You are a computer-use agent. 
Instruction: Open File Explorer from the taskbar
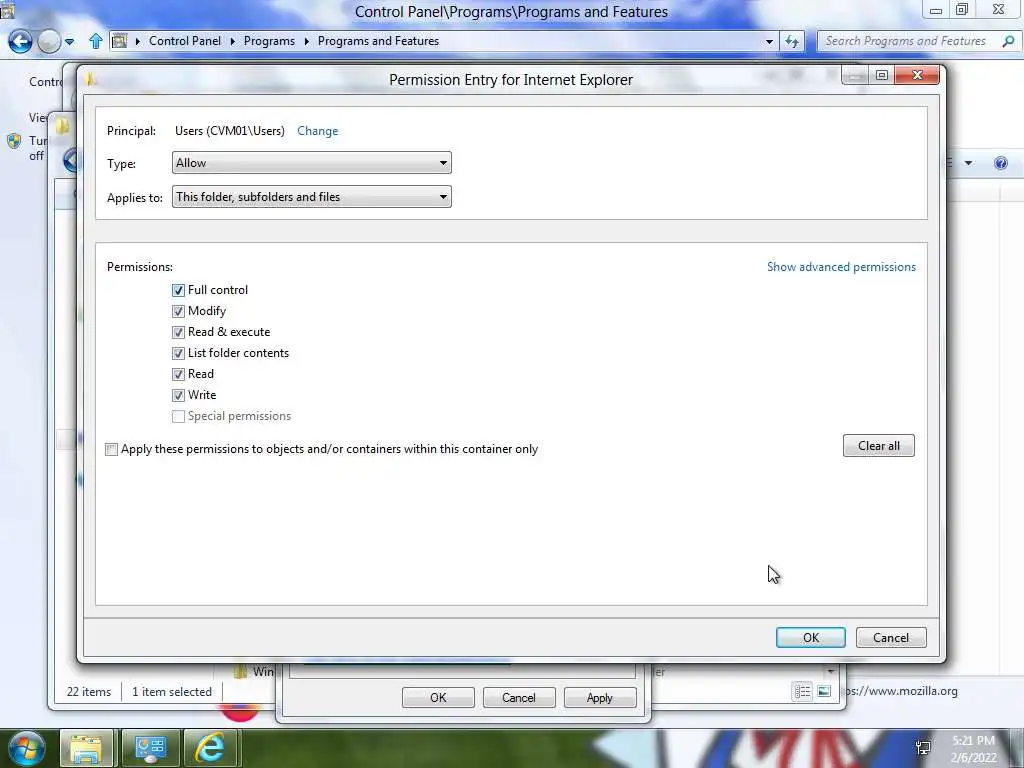tap(86, 749)
